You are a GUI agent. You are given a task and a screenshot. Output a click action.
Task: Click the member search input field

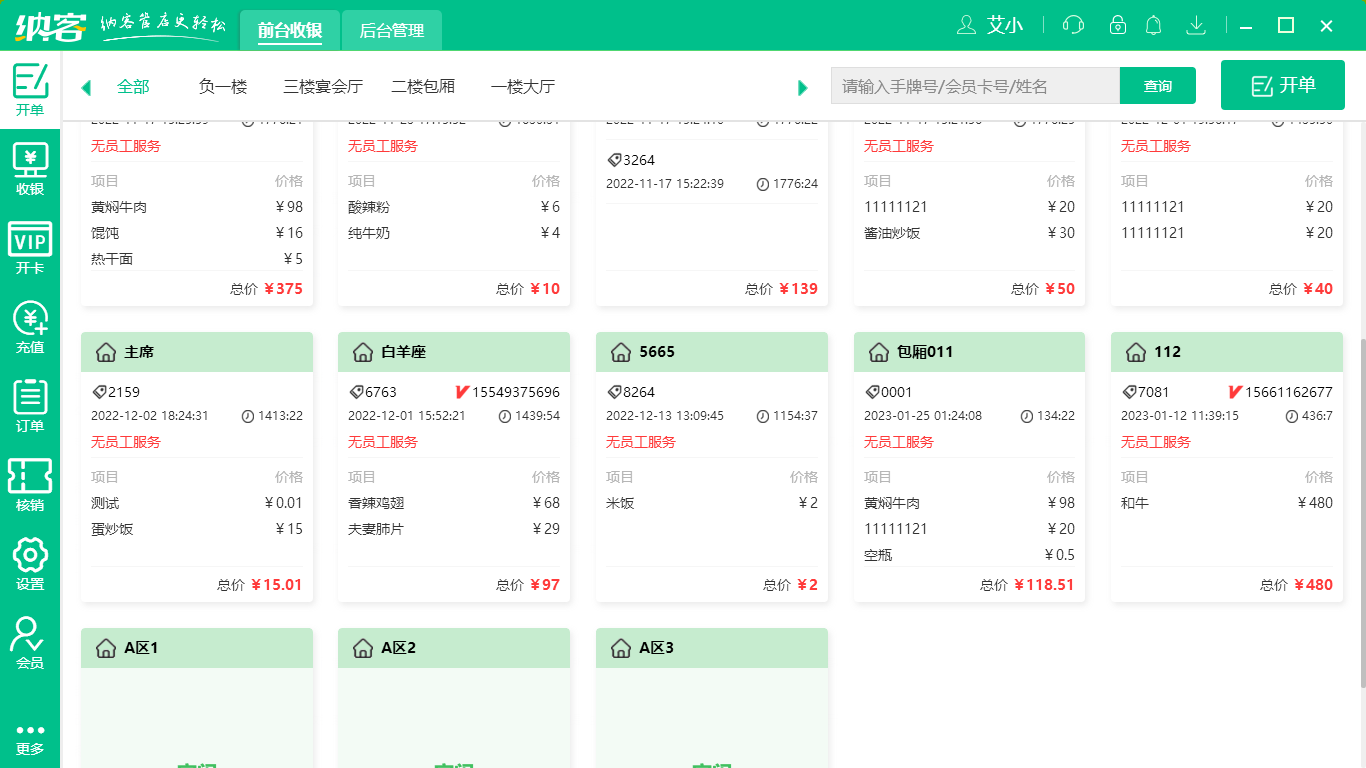975,86
